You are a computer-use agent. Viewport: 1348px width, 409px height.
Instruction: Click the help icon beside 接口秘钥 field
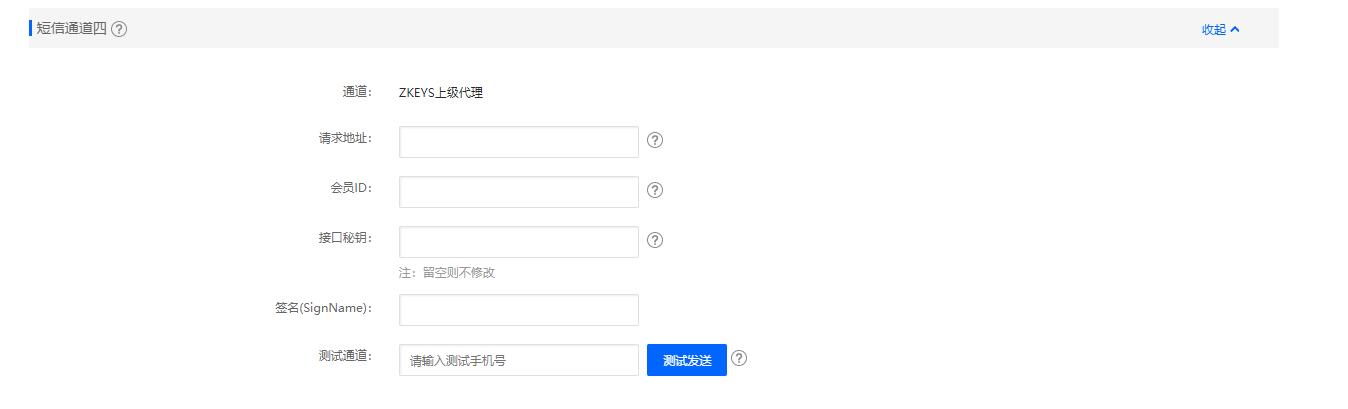655,240
